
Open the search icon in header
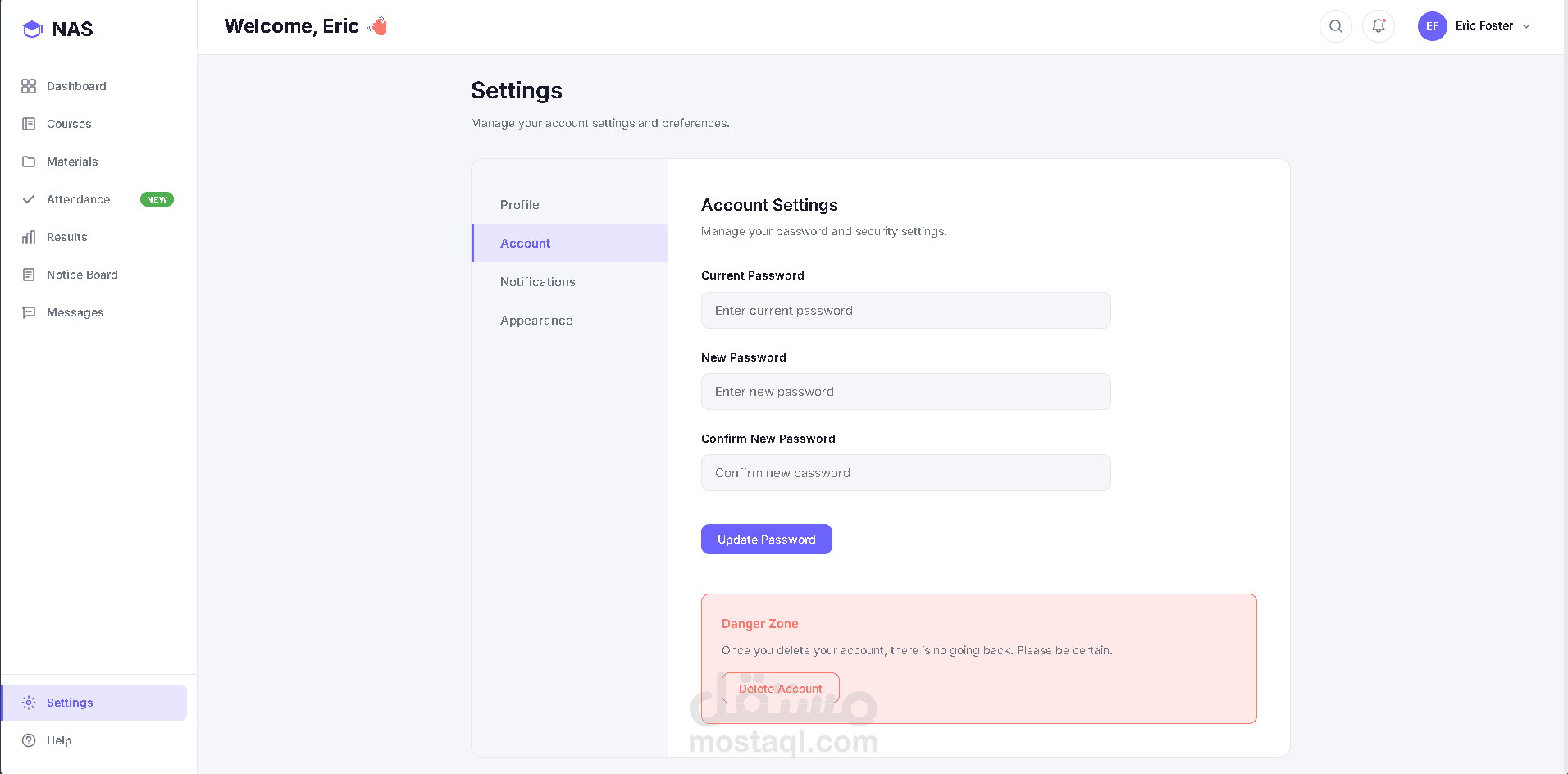(x=1335, y=26)
